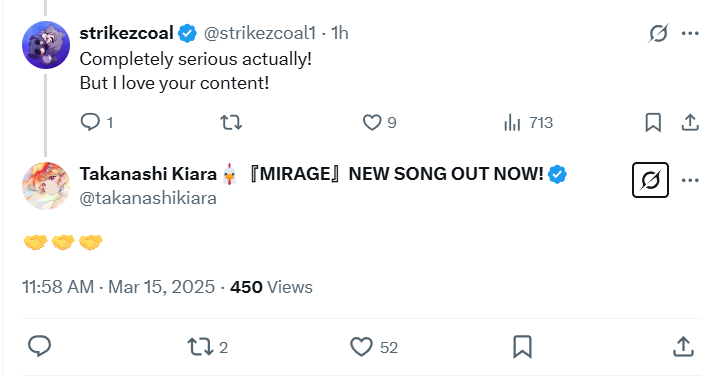
Task: Visit the @strikezcoal1 handle link
Action: click(260, 33)
